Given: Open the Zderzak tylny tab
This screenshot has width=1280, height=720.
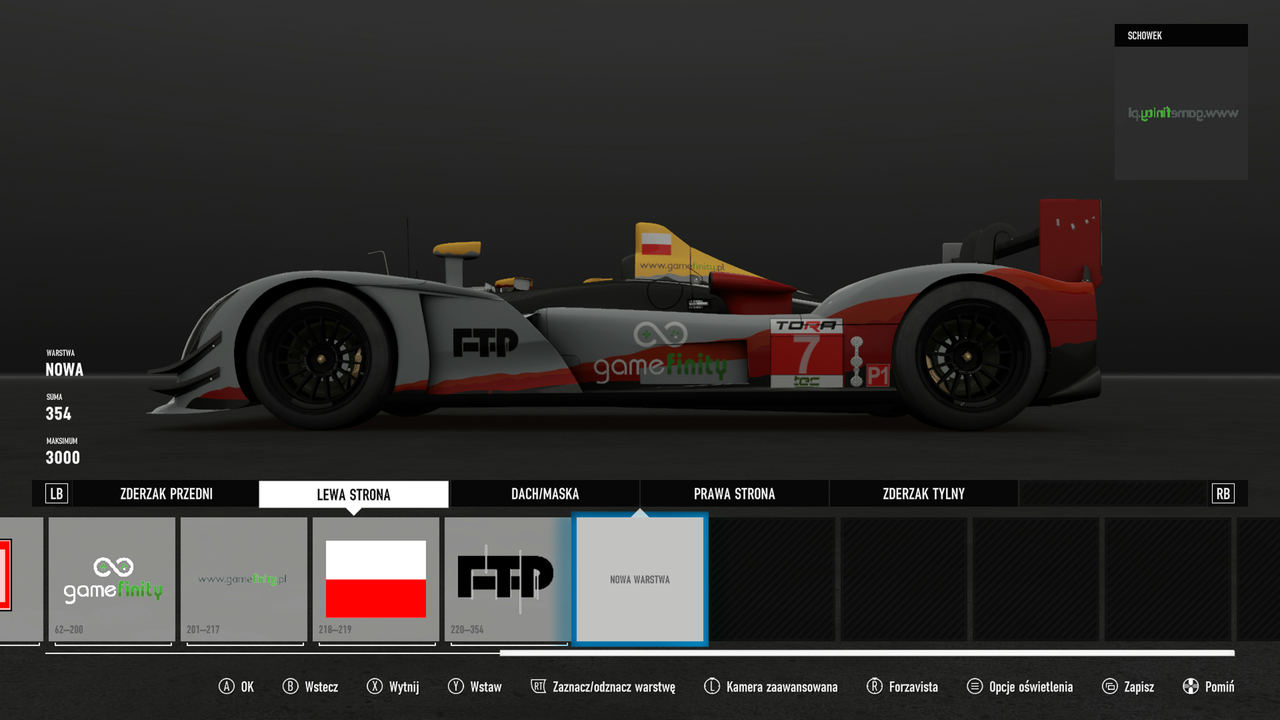Looking at the screenshot, I should [x=924, y=494].
